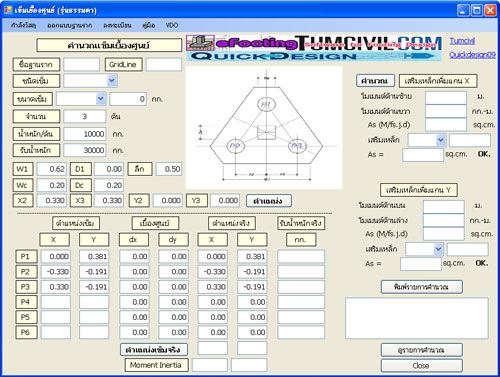Click P2 pile position X cell -0.330
The image size is (500, 377).
point(56,272)
